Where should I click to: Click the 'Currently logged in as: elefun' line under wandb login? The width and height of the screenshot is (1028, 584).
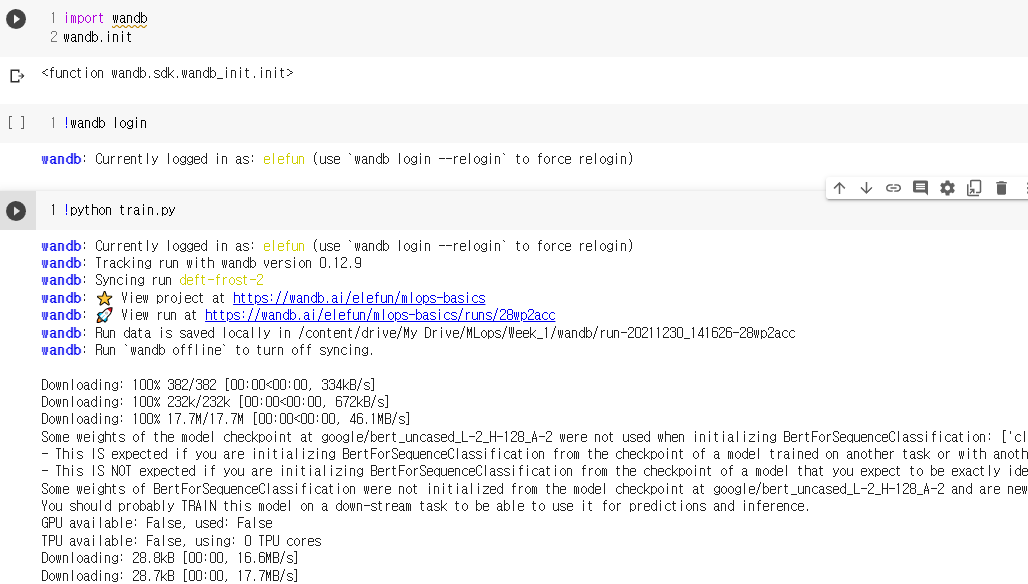(338, 159)
